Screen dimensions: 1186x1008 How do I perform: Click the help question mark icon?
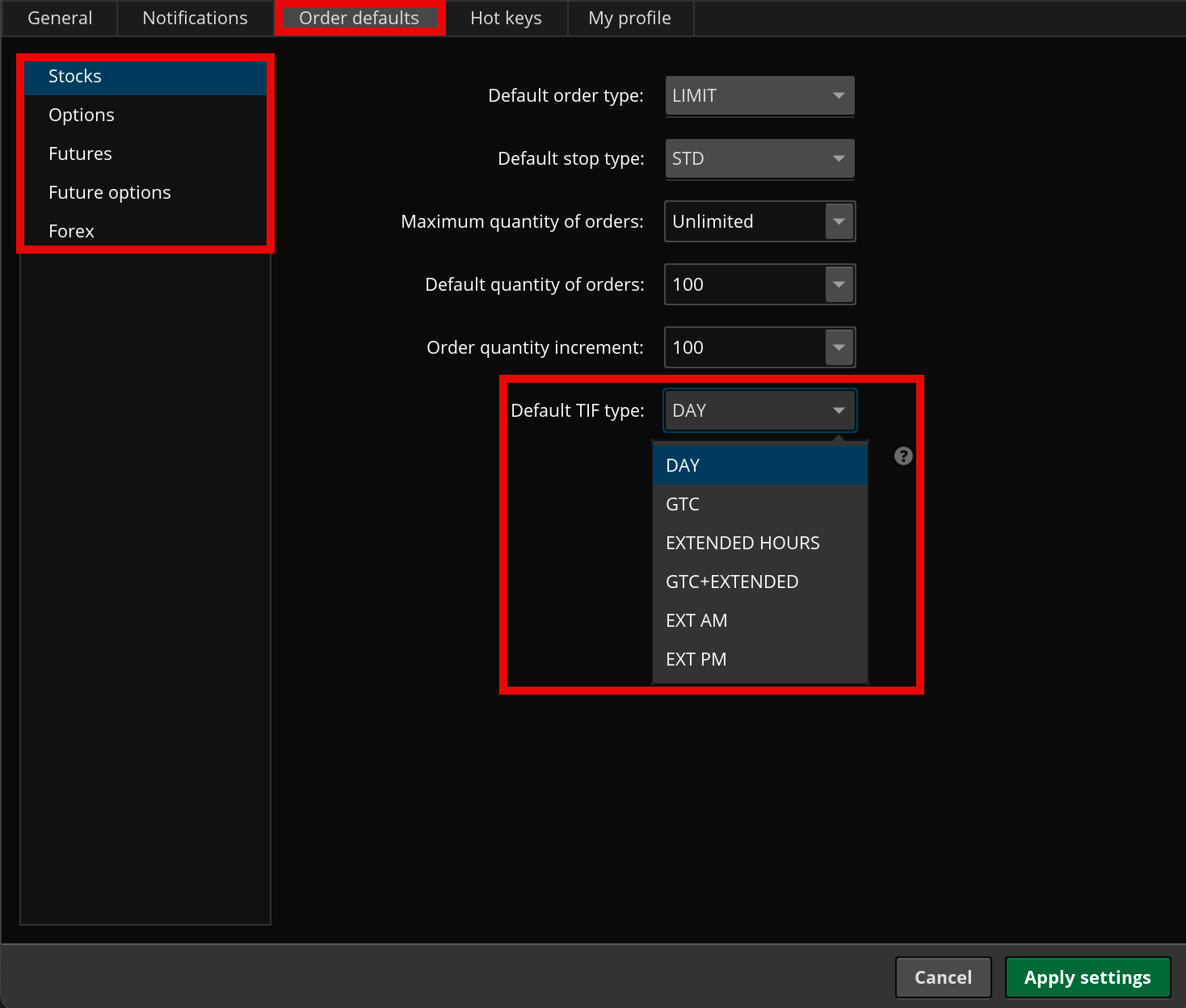pyautogui.click(x=903, y=456)
